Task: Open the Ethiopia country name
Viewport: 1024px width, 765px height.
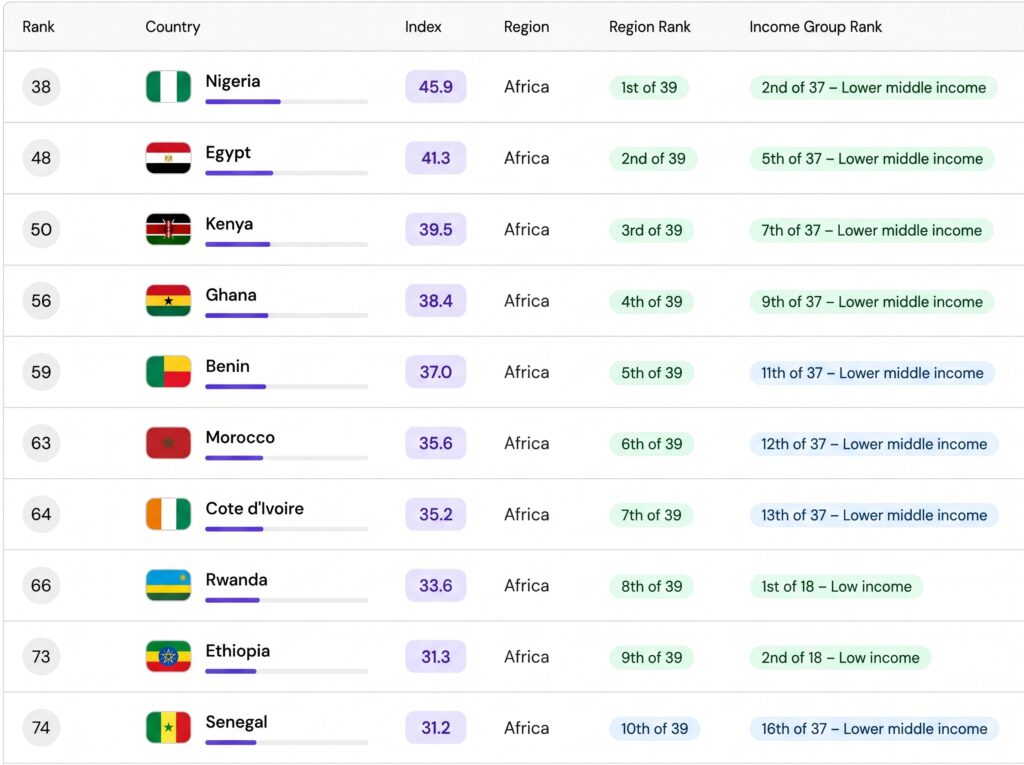Action: (x=238, y=651)
